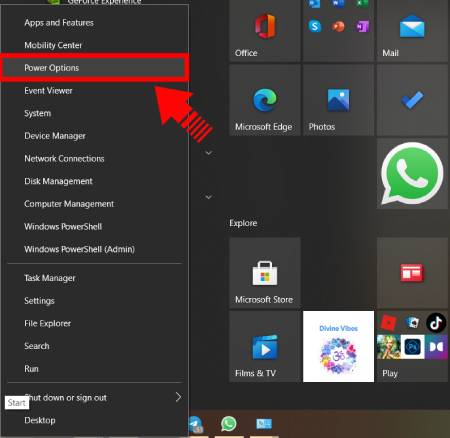450x438 pixels.
Task: Open Dolby icon in the Play group
Action: click(x=436, y=347)
